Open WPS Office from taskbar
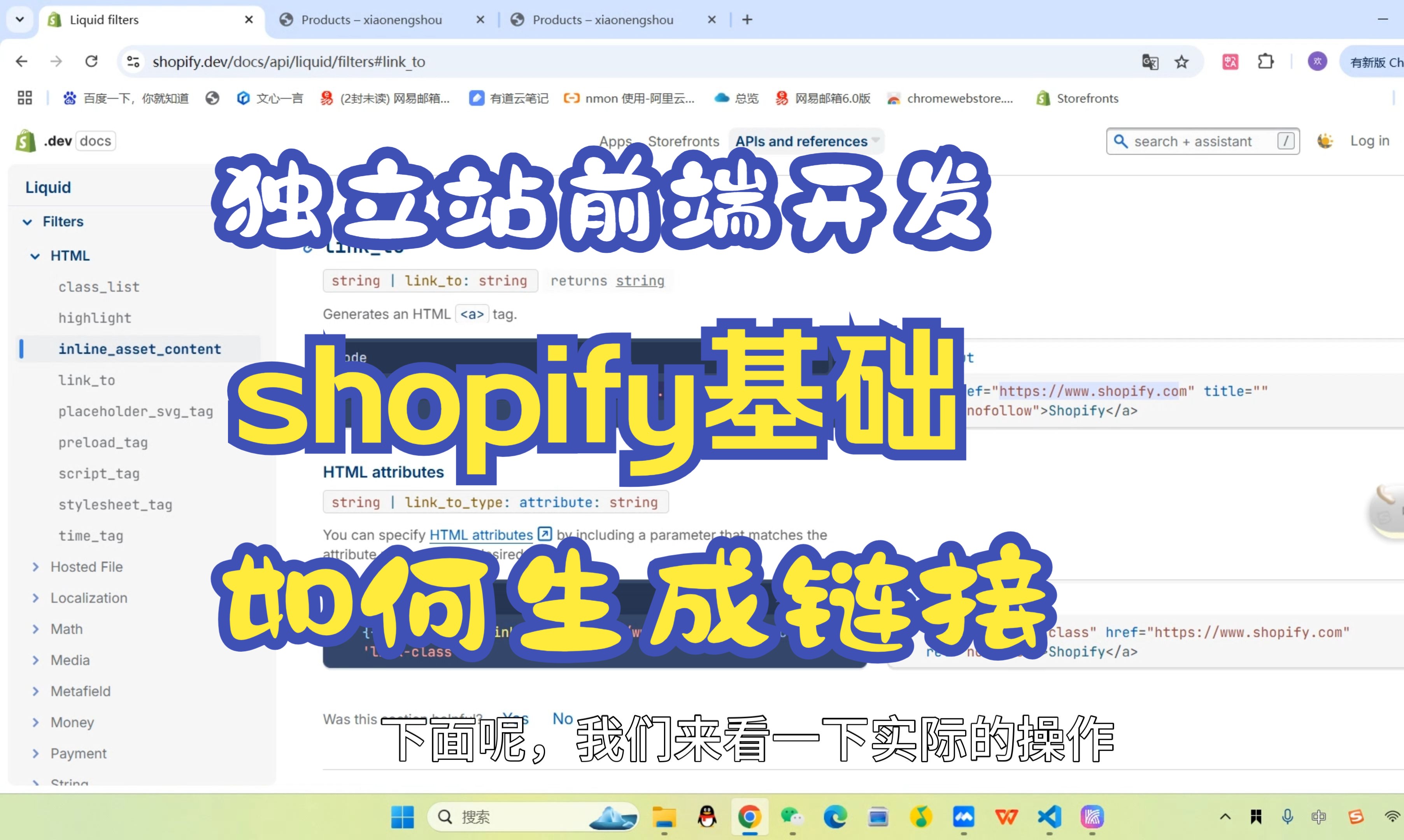 (1006, 817)
